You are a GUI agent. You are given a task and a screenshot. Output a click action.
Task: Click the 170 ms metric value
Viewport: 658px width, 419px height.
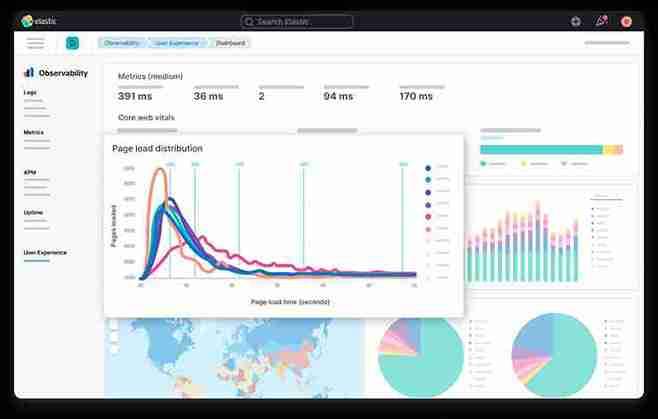pyautogui.click(x=416, y=96)
